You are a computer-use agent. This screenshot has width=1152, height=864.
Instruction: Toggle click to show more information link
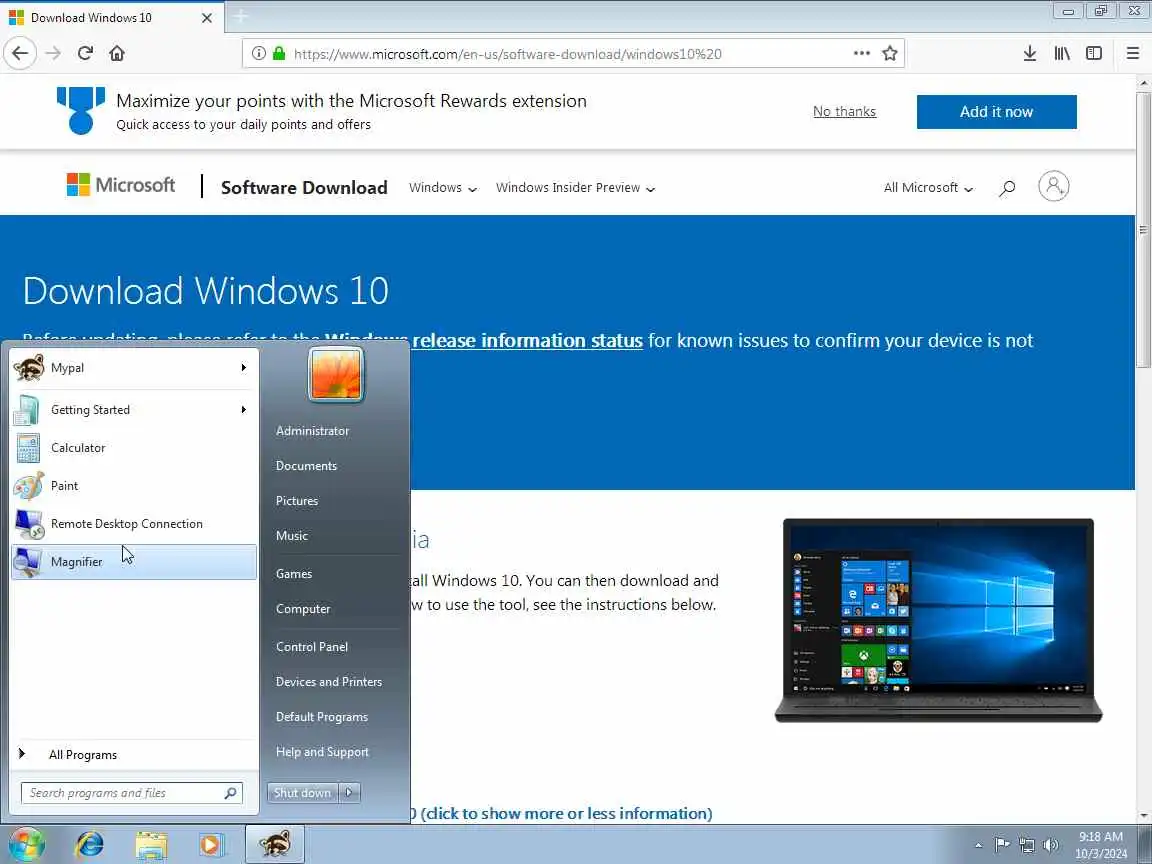566,813
